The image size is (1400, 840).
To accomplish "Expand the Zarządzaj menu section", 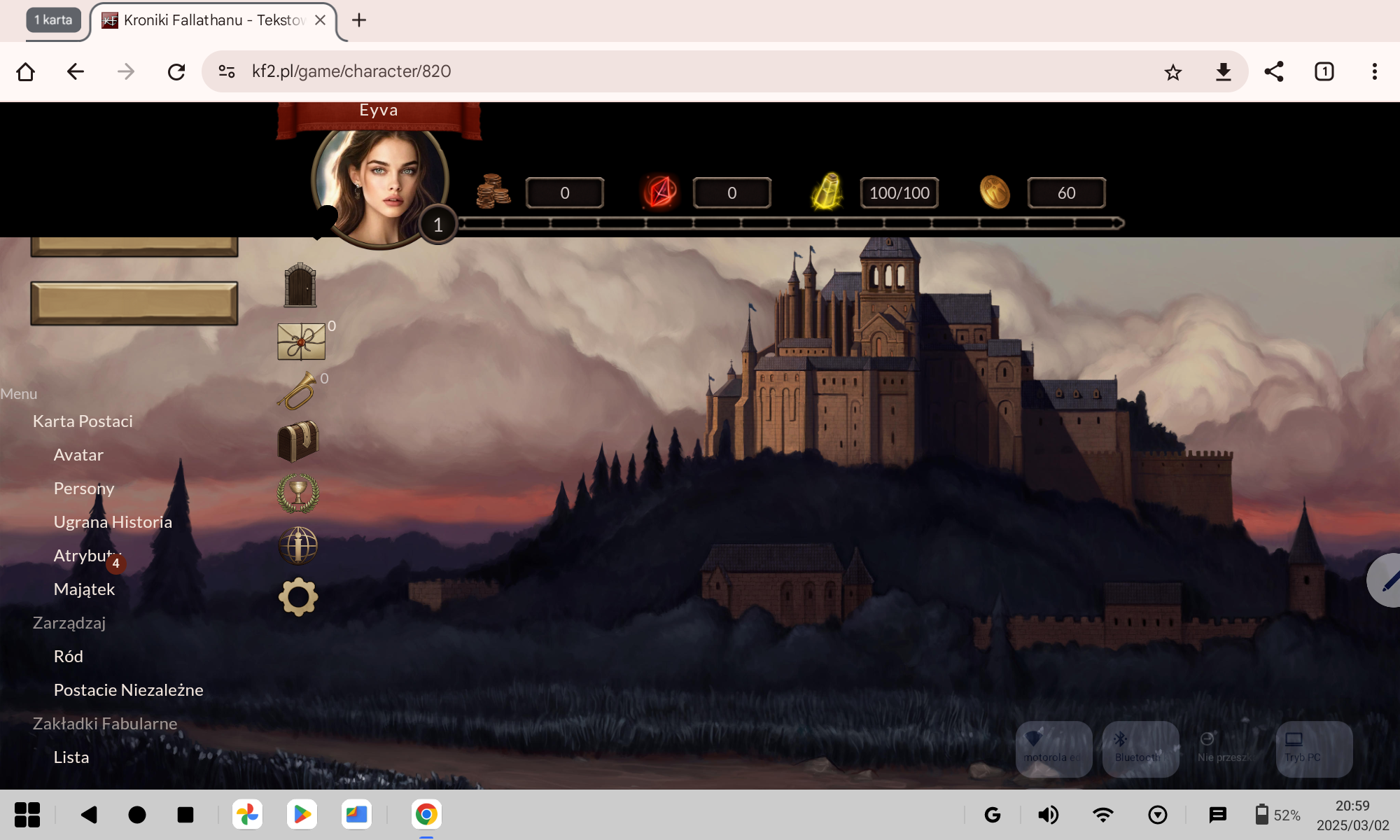I will [69, 623].
